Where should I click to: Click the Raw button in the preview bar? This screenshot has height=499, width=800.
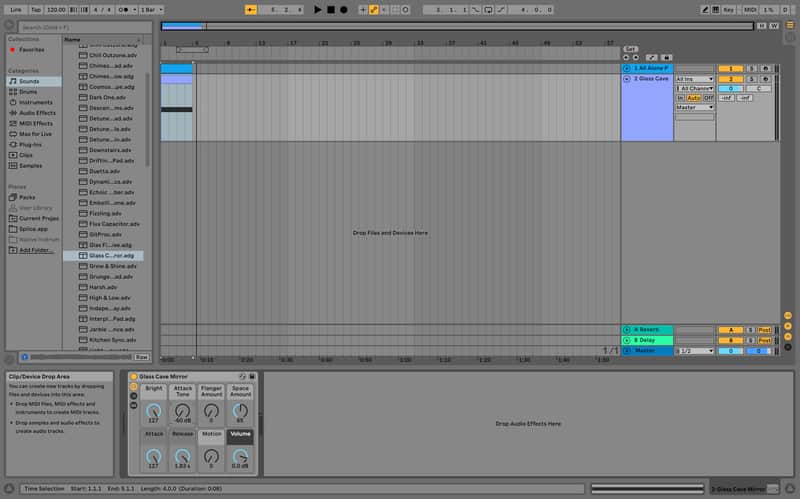click(x=141, y=357)
